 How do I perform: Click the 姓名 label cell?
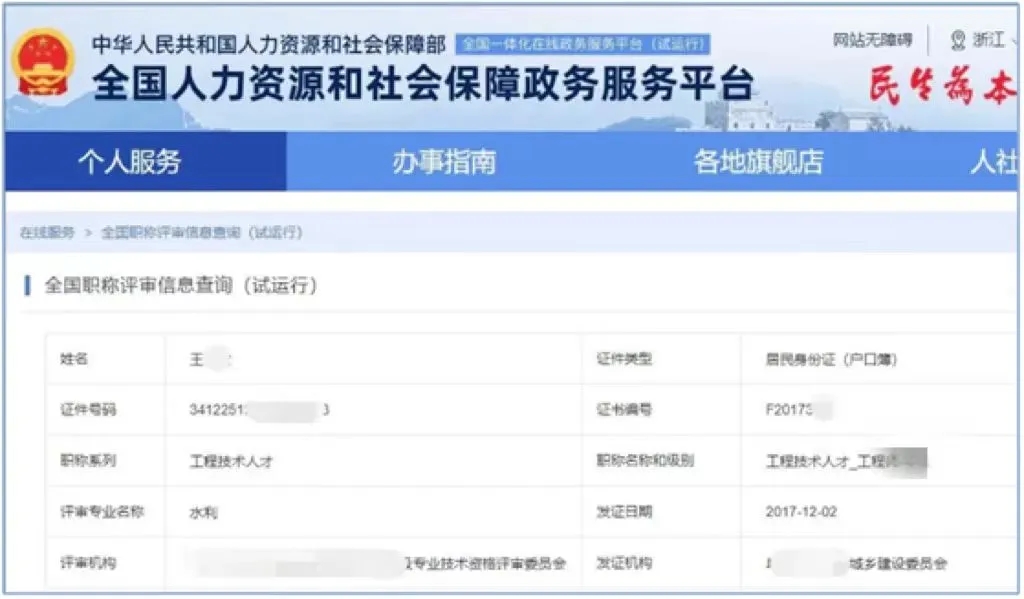105,359
